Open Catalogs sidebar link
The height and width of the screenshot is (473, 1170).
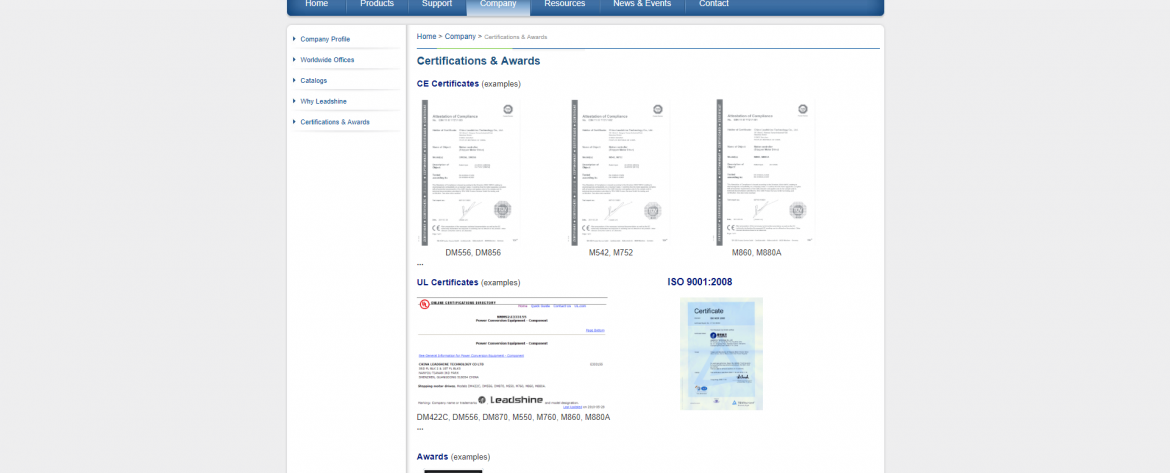pyautogui.click(x=314, y=81)
